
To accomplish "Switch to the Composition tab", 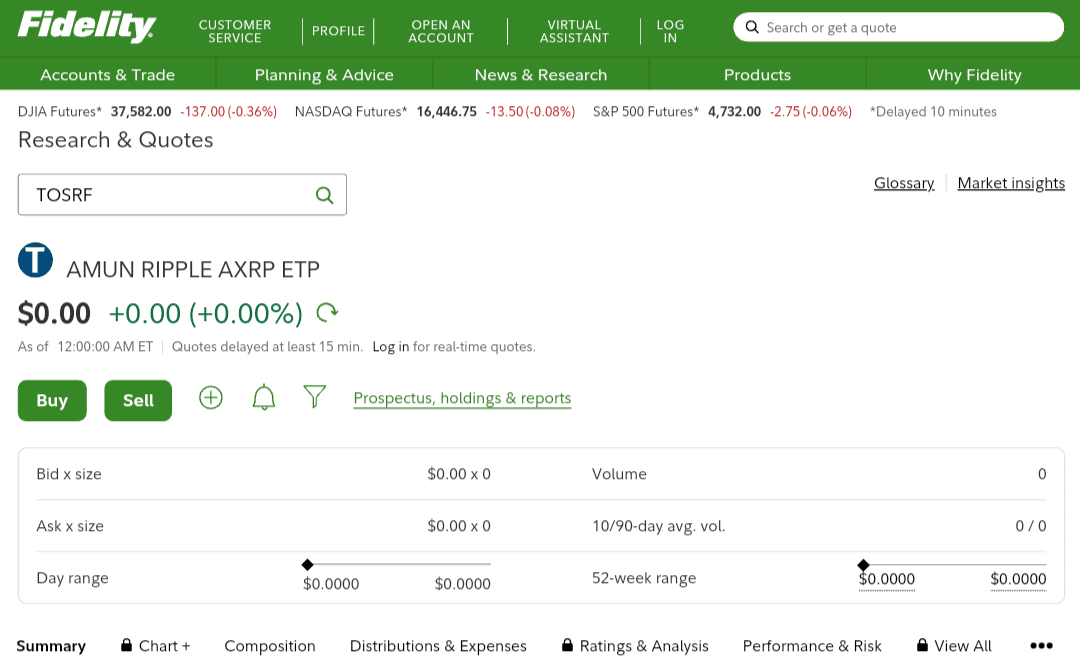I will point(270,646).
